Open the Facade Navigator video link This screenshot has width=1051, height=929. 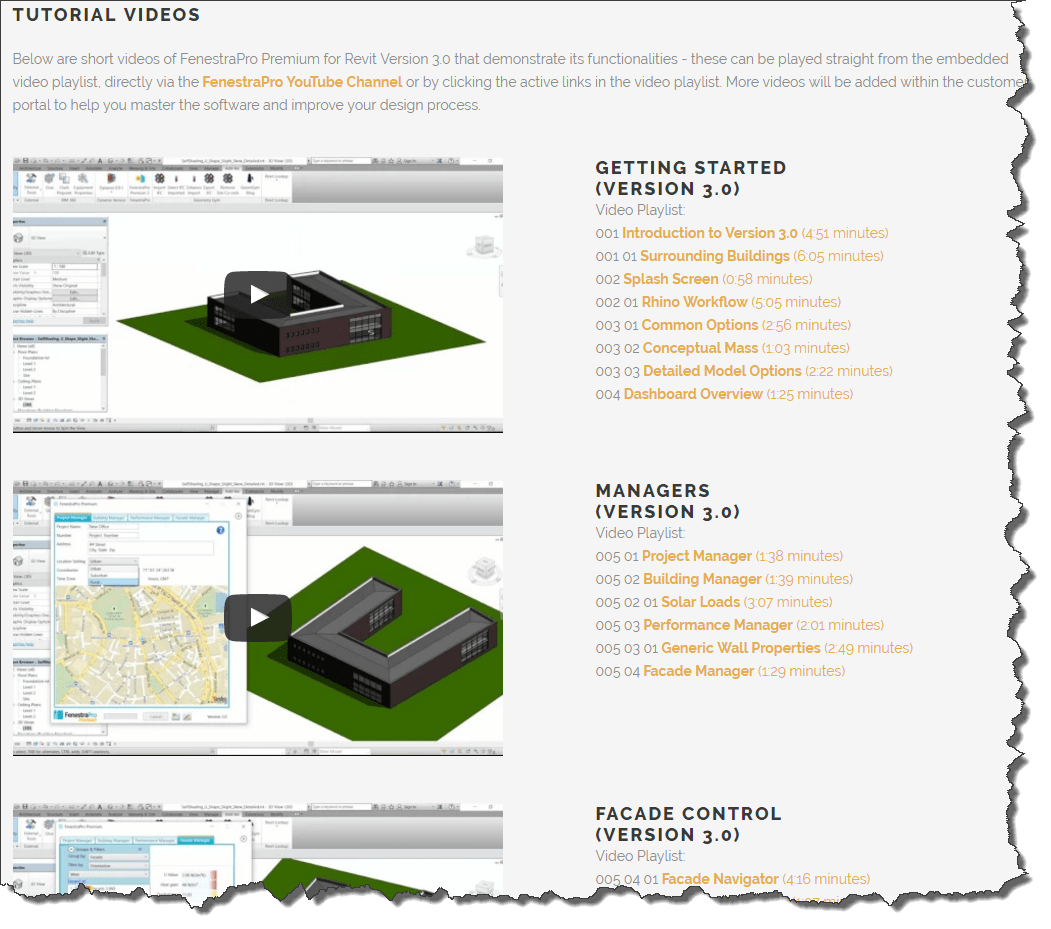pos(719,879)
